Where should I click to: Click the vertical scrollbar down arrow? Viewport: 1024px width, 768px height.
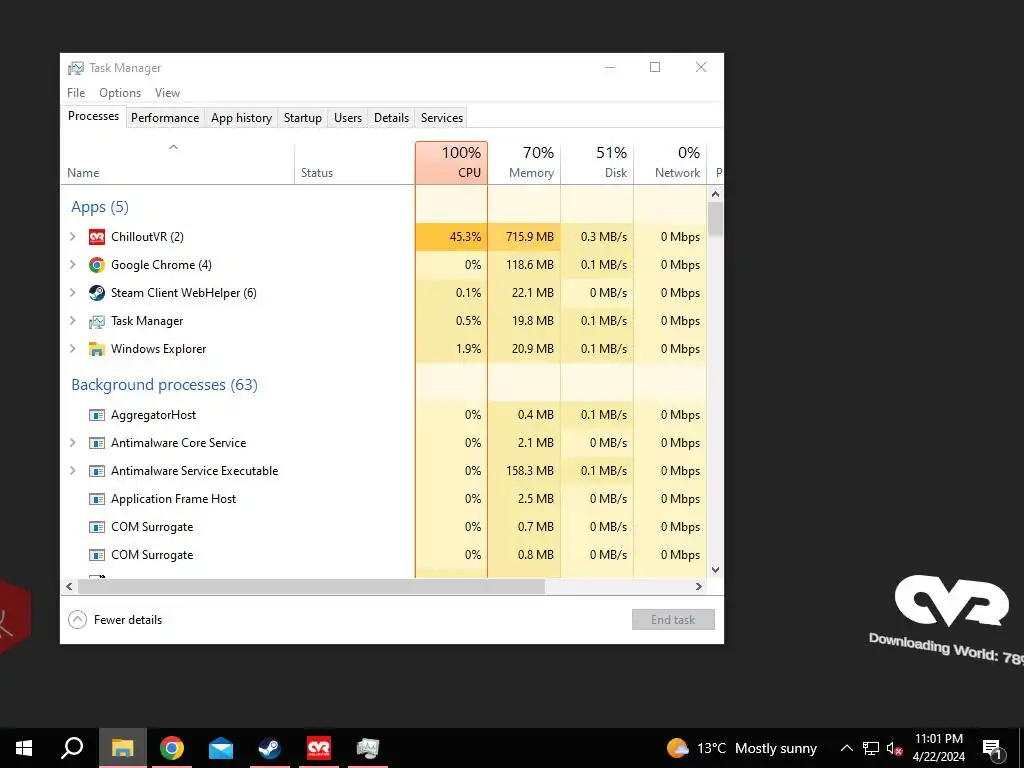pyautogui.click(x=715, y=569)
